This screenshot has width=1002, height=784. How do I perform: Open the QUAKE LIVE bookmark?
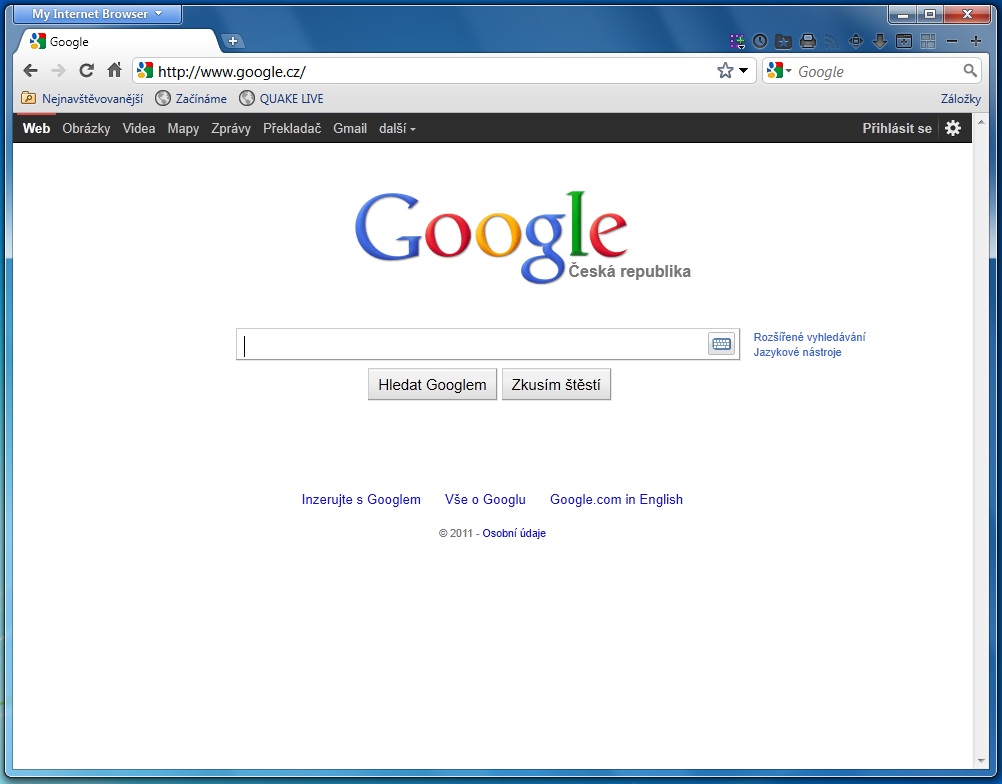point(281,98)
